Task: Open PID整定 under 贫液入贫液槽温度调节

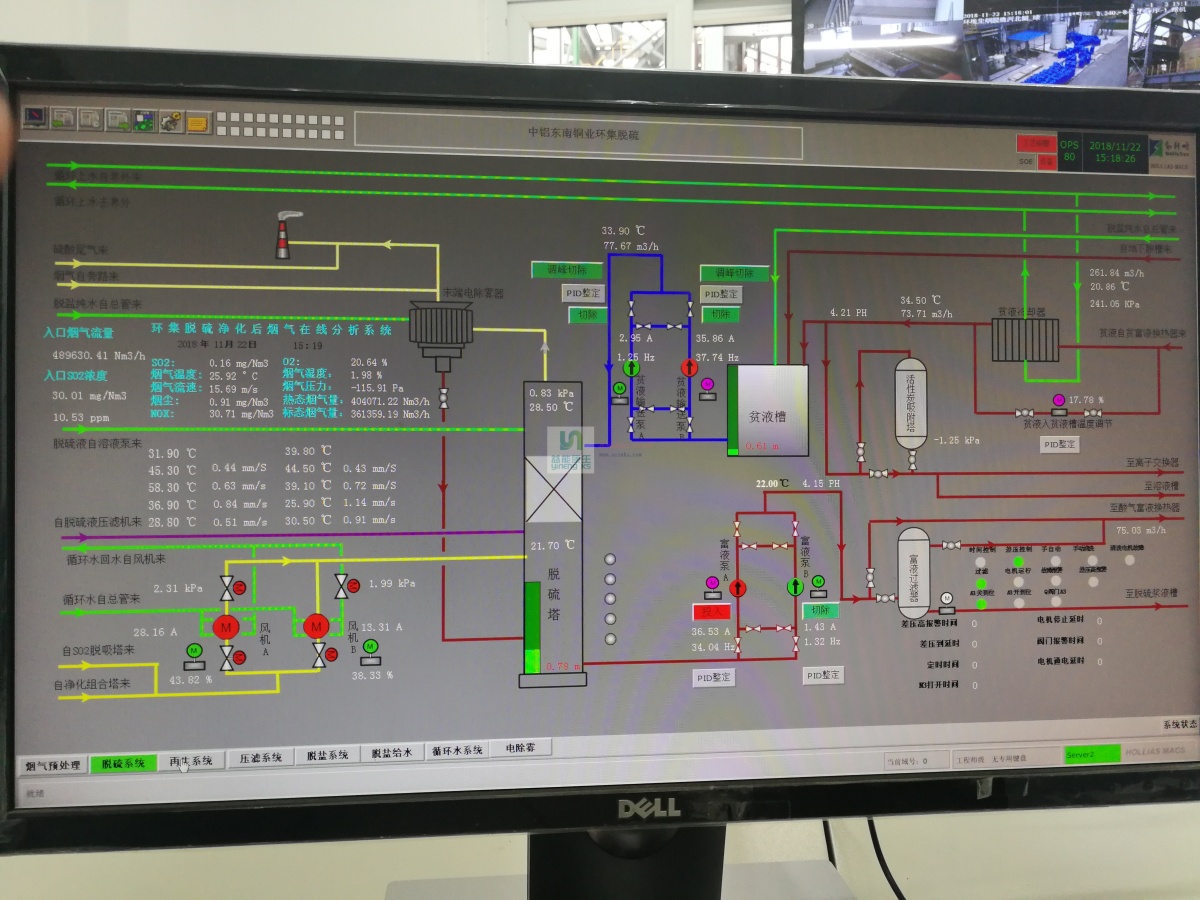Action: 1060,444
